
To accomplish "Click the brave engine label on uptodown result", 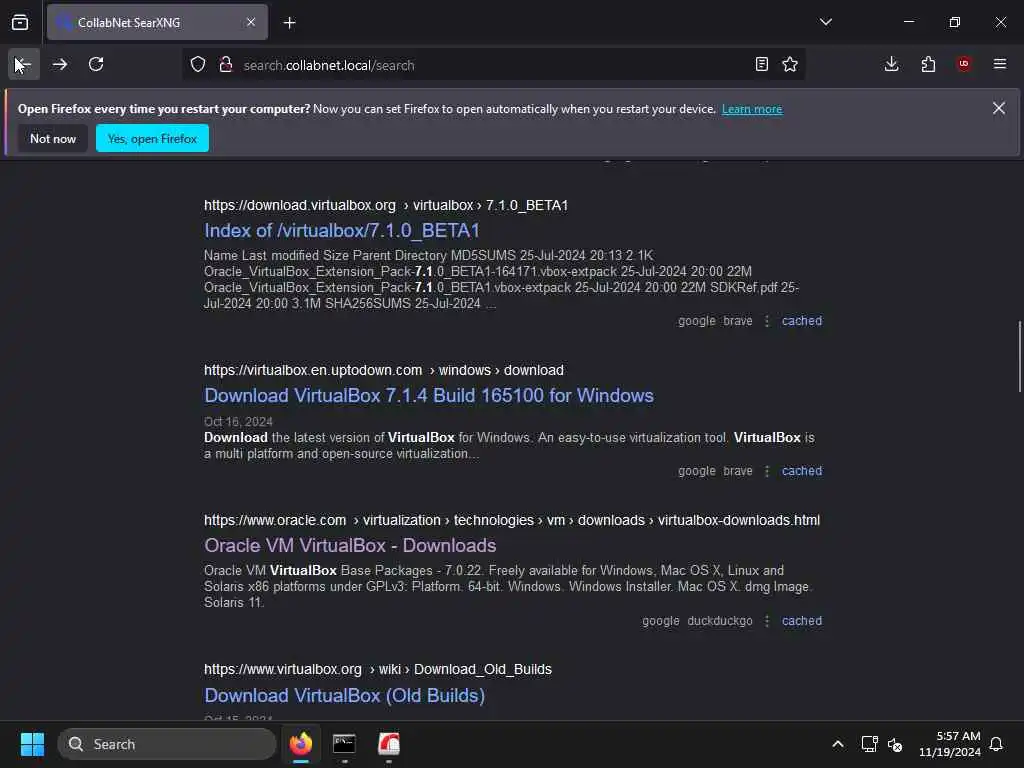I will (x=738, y=471).
